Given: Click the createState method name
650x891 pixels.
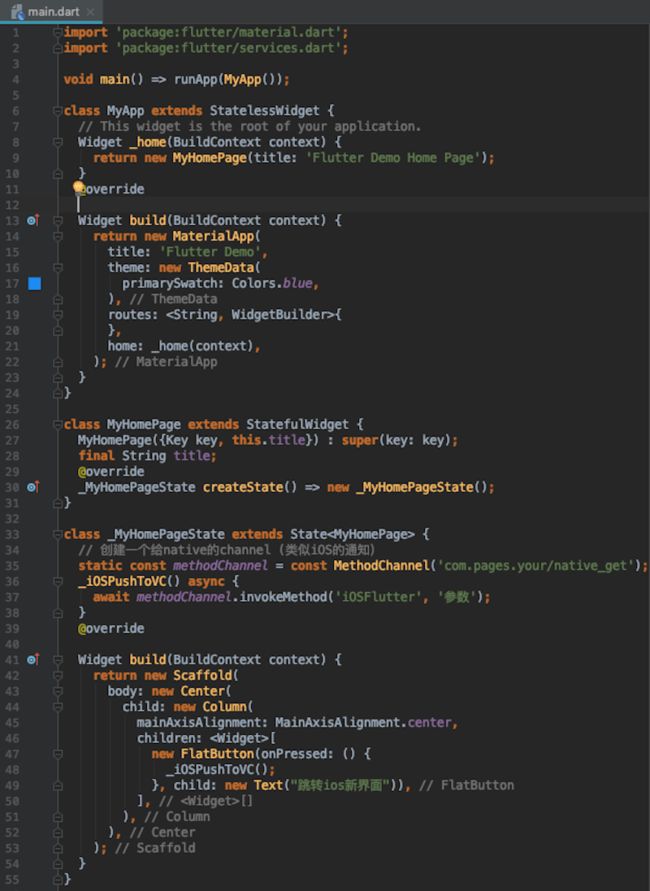Looking at the screenshot, I should (243, 487).
